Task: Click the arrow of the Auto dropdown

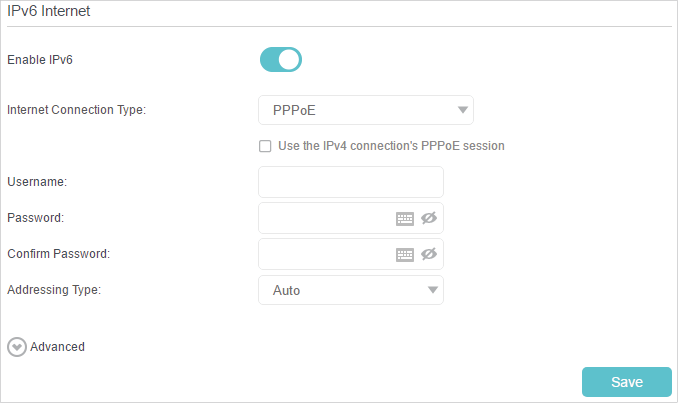Action: (x=432, y=290)
